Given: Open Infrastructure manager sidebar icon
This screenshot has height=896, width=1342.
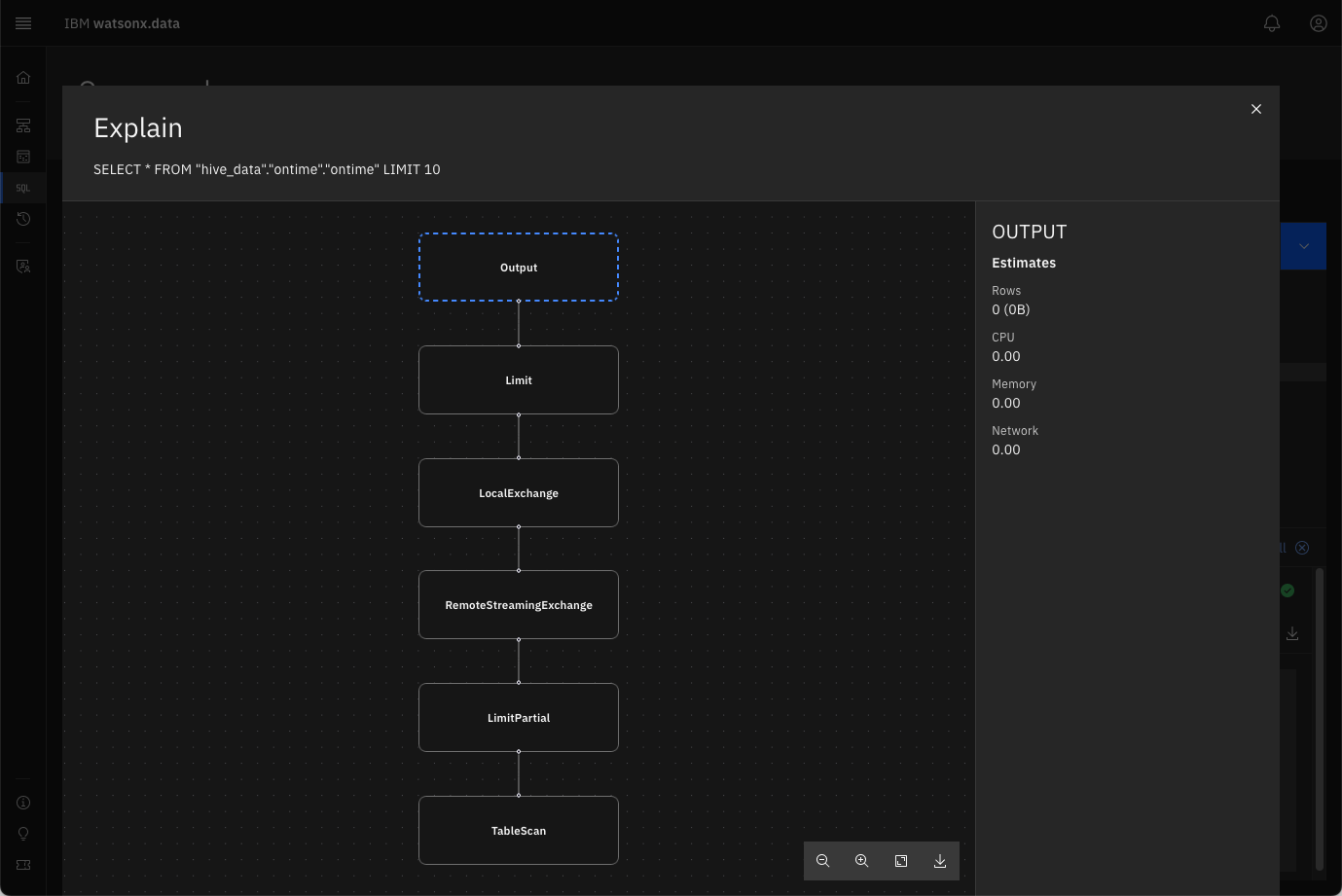Looking at the screenshot, I should (23, 125).
